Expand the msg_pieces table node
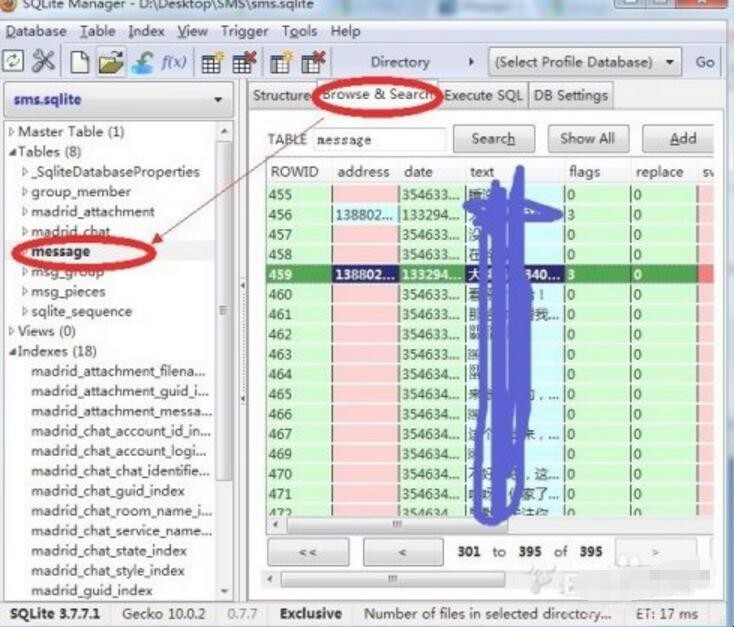 click(25, 291)
